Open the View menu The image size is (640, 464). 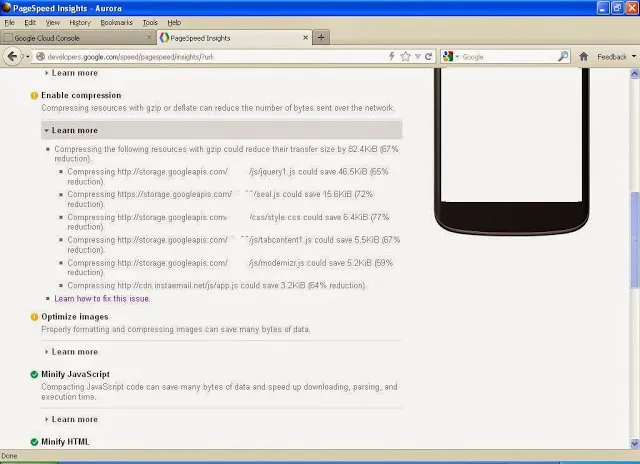53,22
